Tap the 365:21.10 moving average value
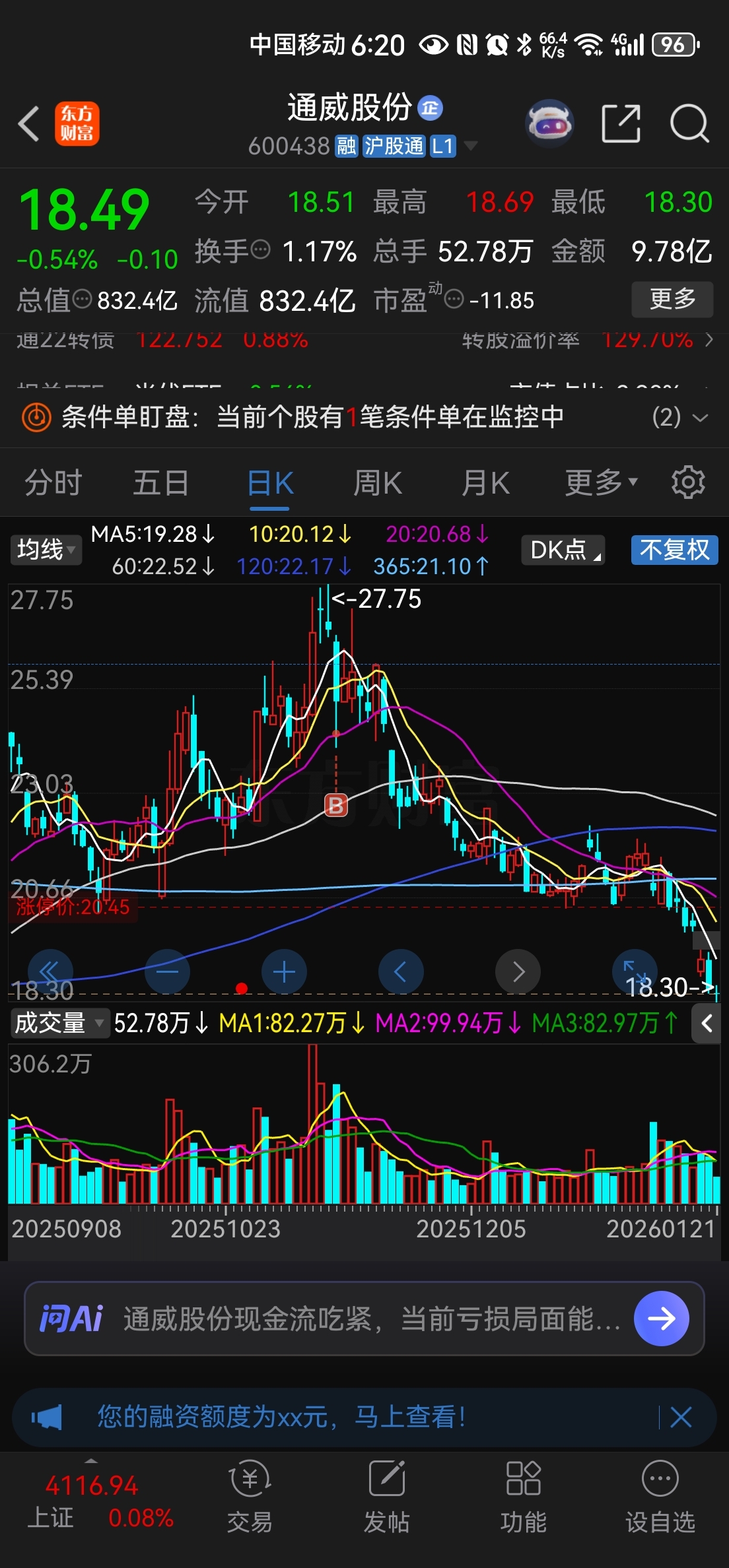This screenshot has height=1568, width=729. 430,566
